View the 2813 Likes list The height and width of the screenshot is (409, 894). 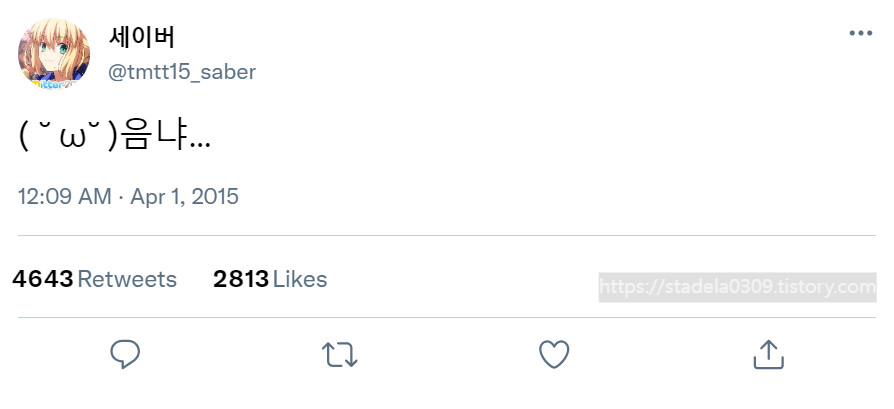pos(269,279)
